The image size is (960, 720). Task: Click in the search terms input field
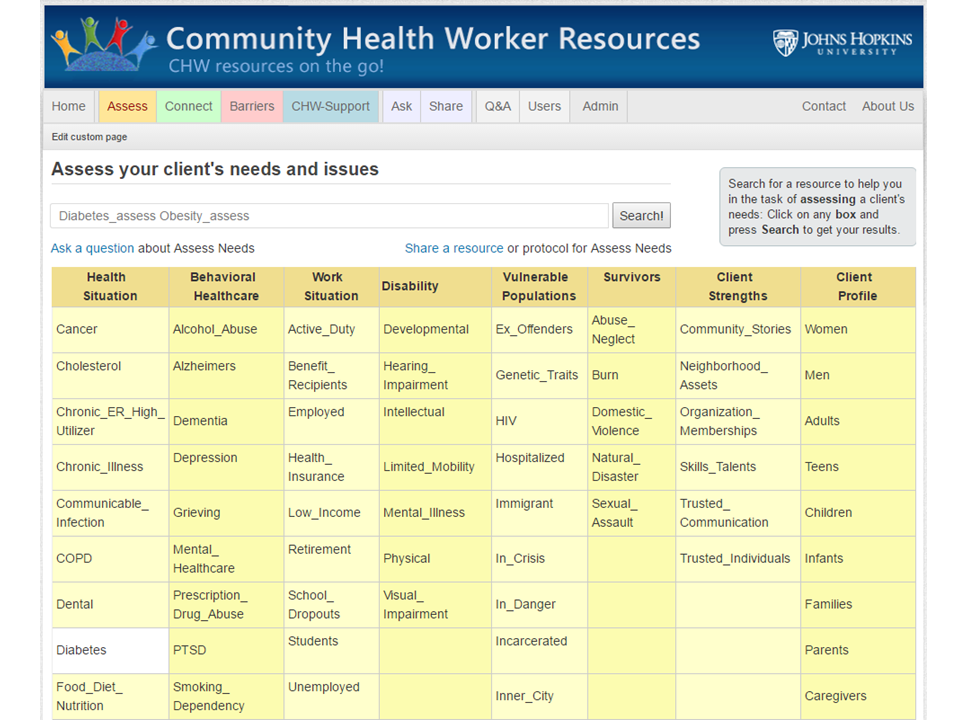click(329, 216)
